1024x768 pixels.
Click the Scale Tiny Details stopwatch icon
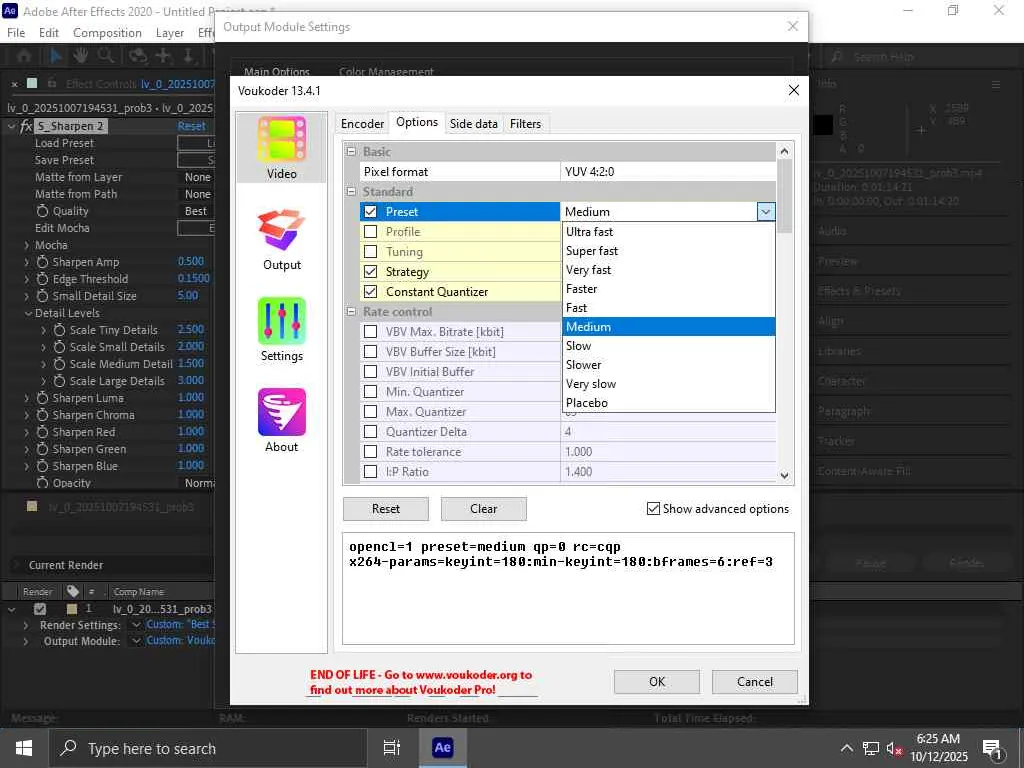(x=59, y=330)
